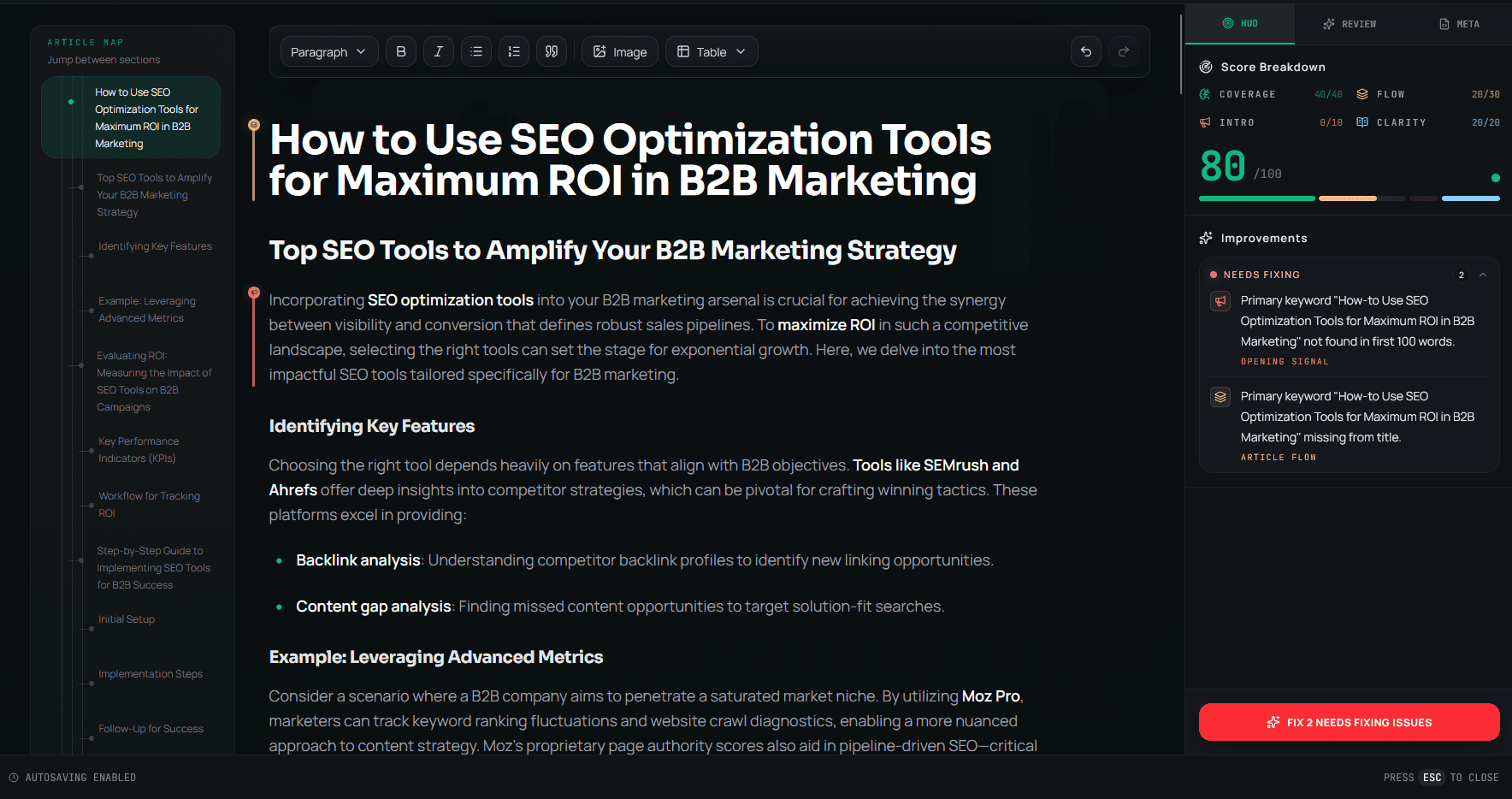This screenshot has width=1512, height=799.
Task: Click the Improvements sparkle icon
Action: coord(1206,238)
